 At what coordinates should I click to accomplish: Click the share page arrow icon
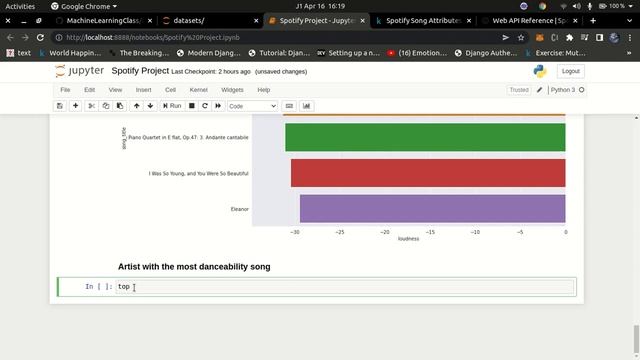click(x=506, y=38)
